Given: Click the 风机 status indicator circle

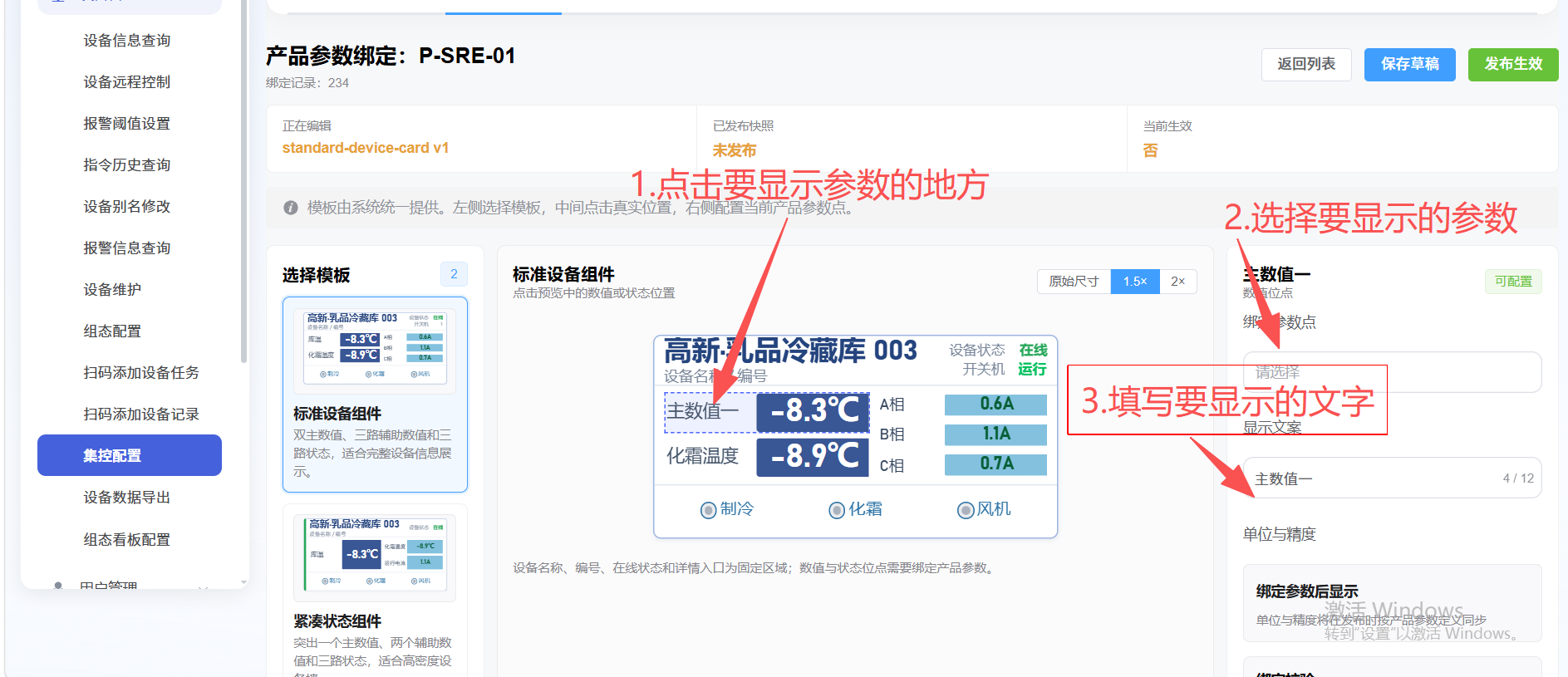Looking at the screenshot, I should point(966,510).
